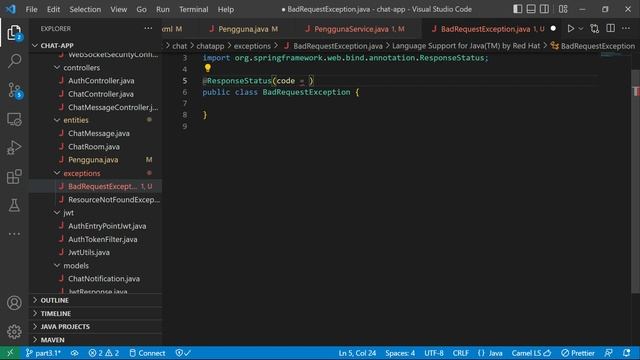The height and width of the screenshot is (360, 640).
Task: Select the Java language mode
Action: pos(490,353)
